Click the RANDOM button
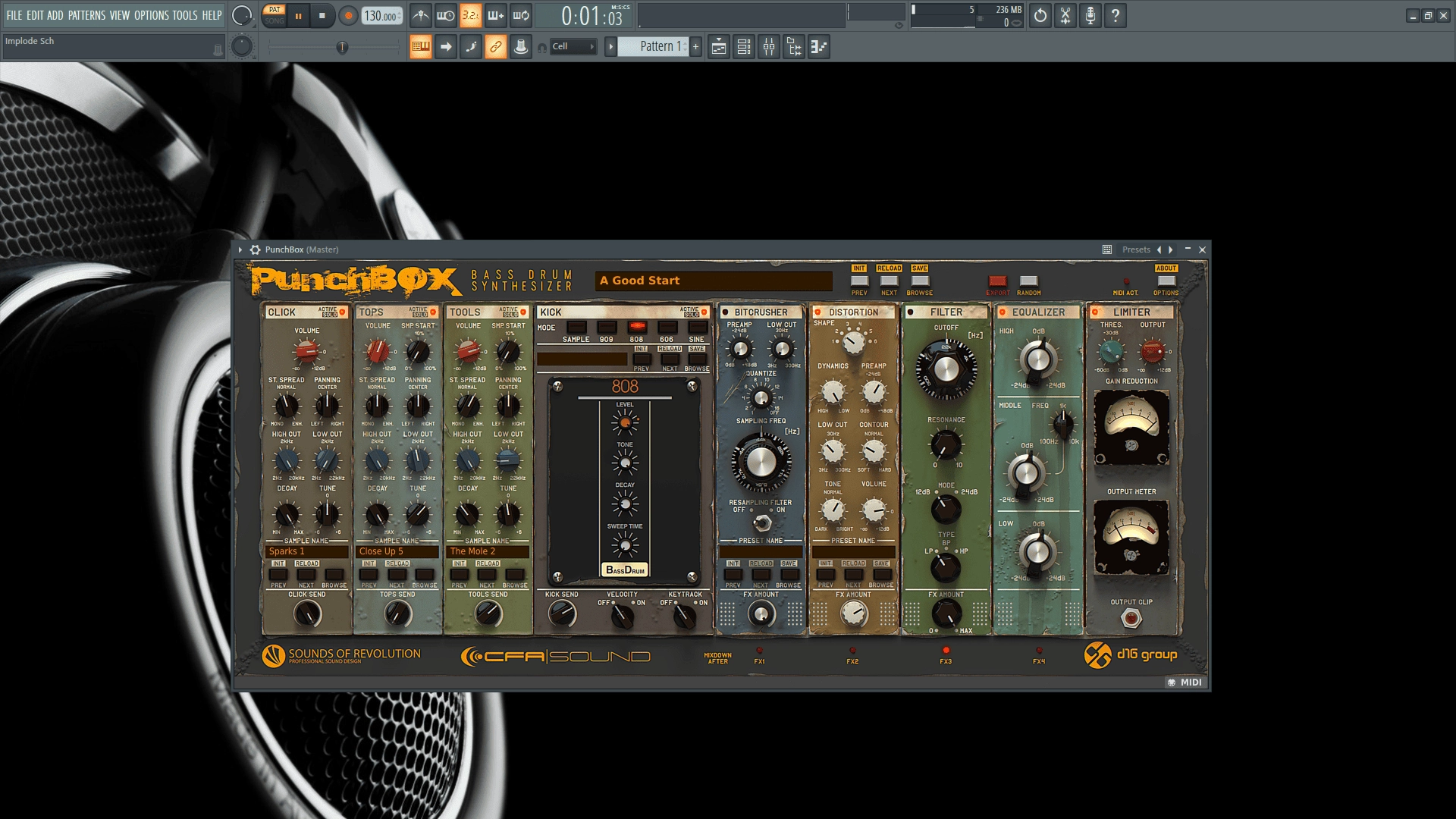This screenshot has width=1456, height=819. pos(1029,281)
